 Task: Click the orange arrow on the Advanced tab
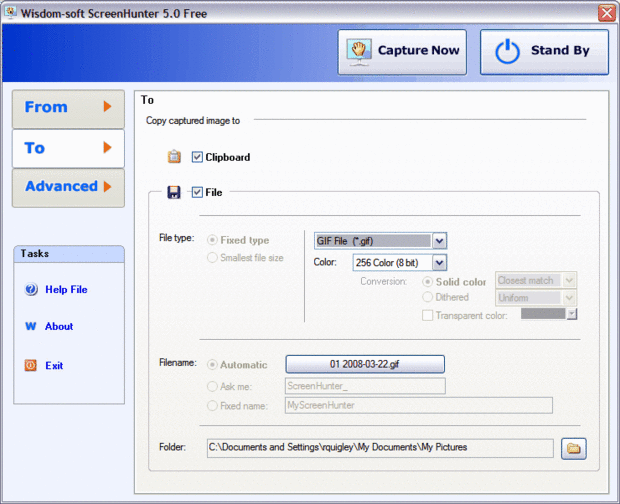(107, 186)
